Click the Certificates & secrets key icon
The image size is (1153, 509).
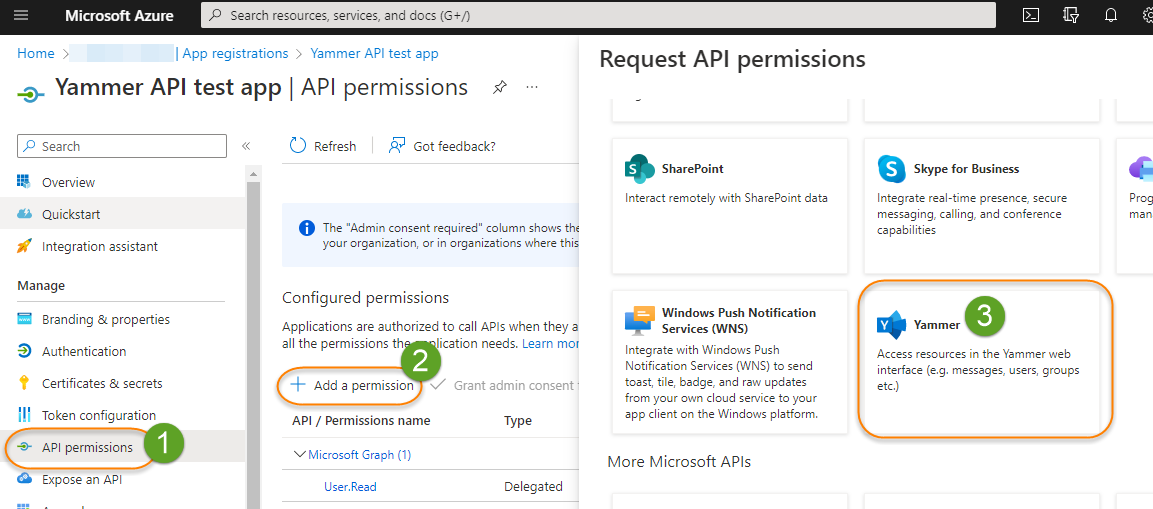[x=24, y=383]
